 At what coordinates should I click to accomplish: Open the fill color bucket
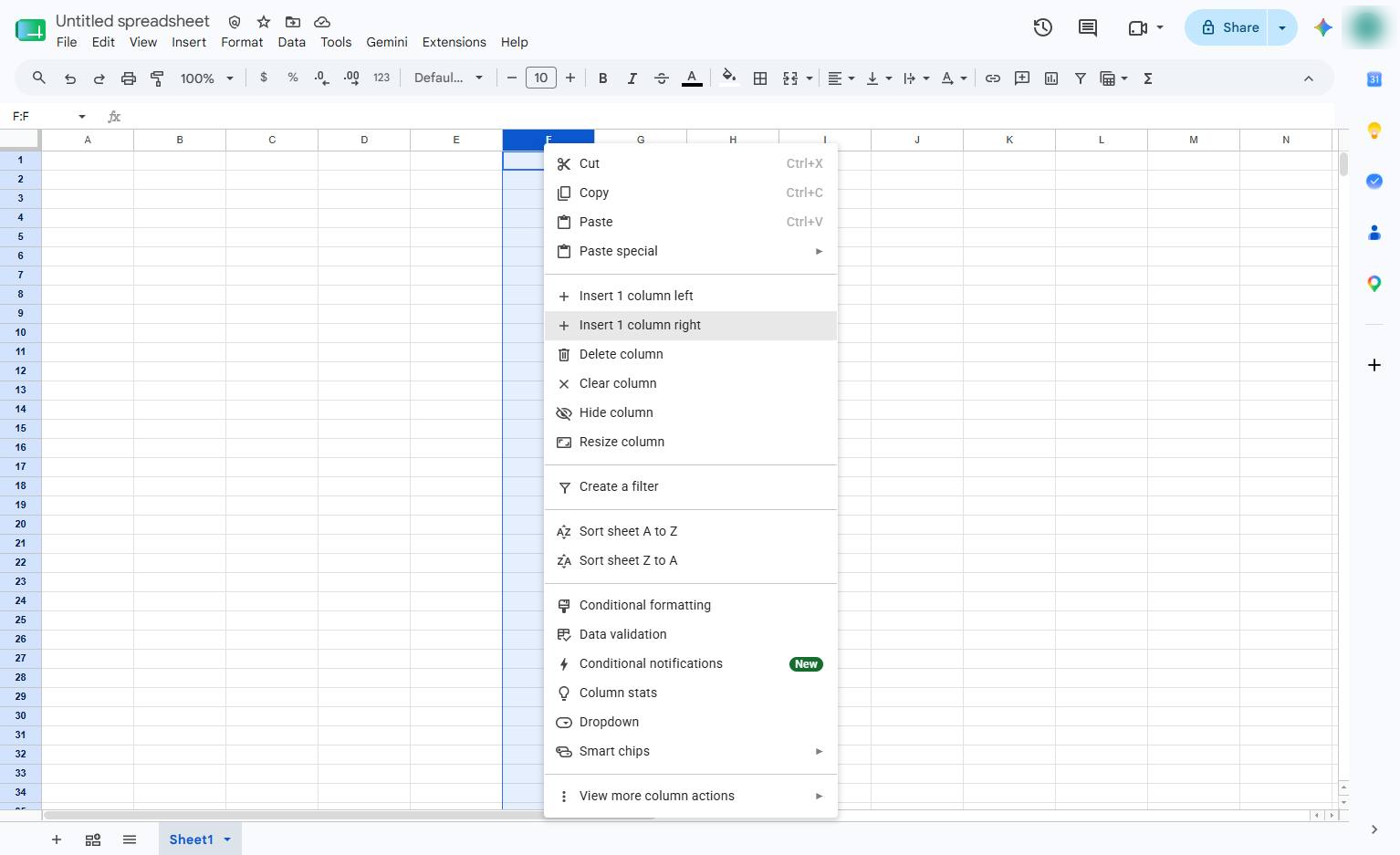click(728, 77)
